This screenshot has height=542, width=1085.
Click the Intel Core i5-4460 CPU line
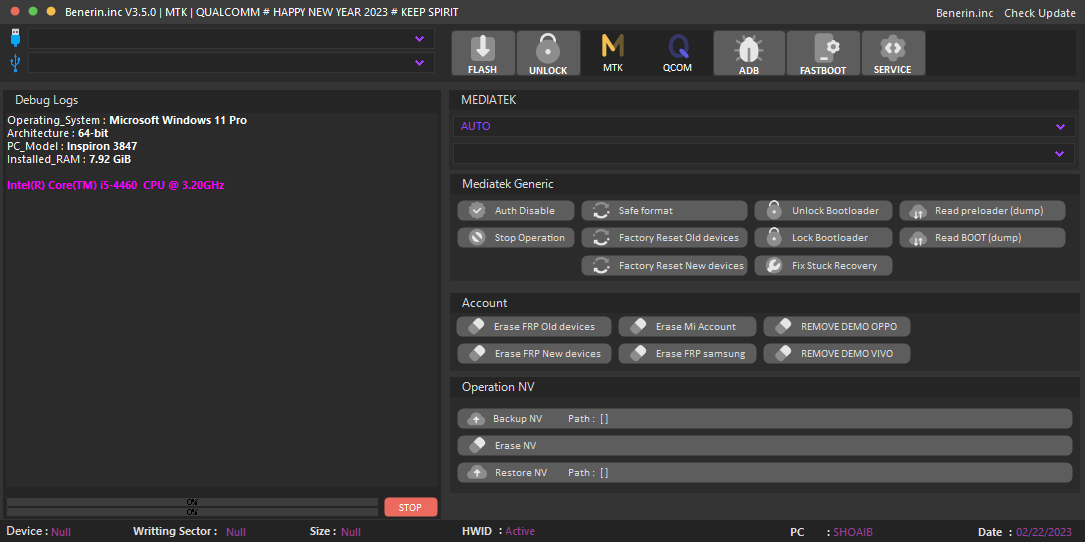point(116,186)
